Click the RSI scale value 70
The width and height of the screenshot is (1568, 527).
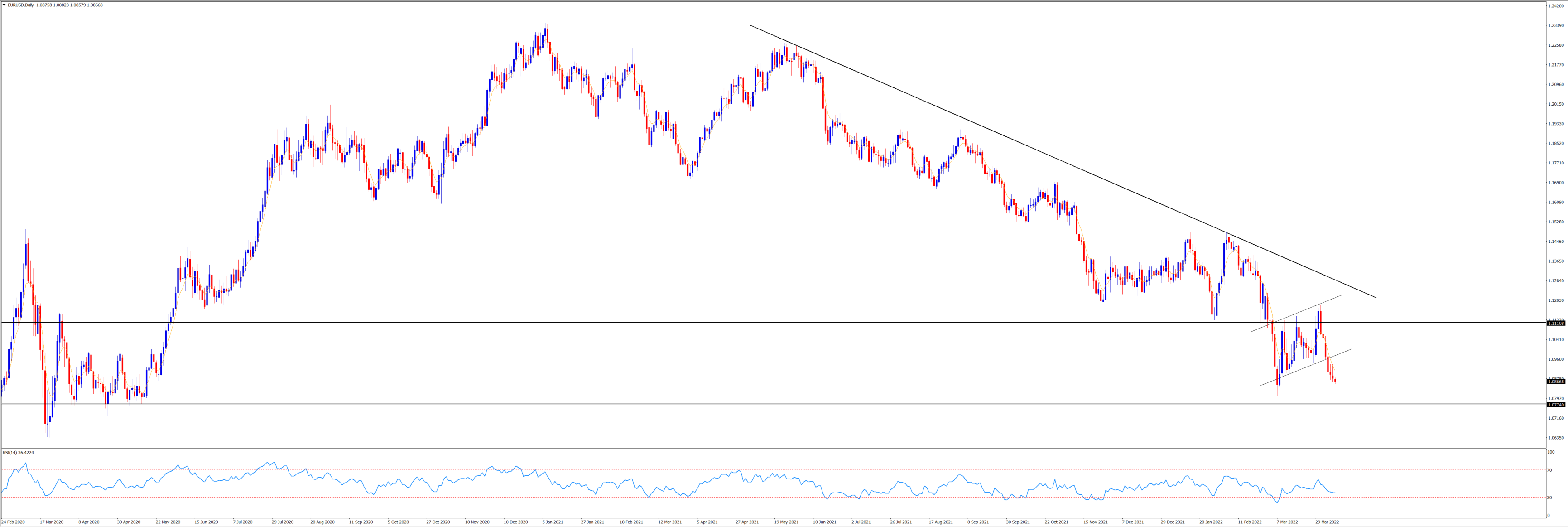point(1550,470)
